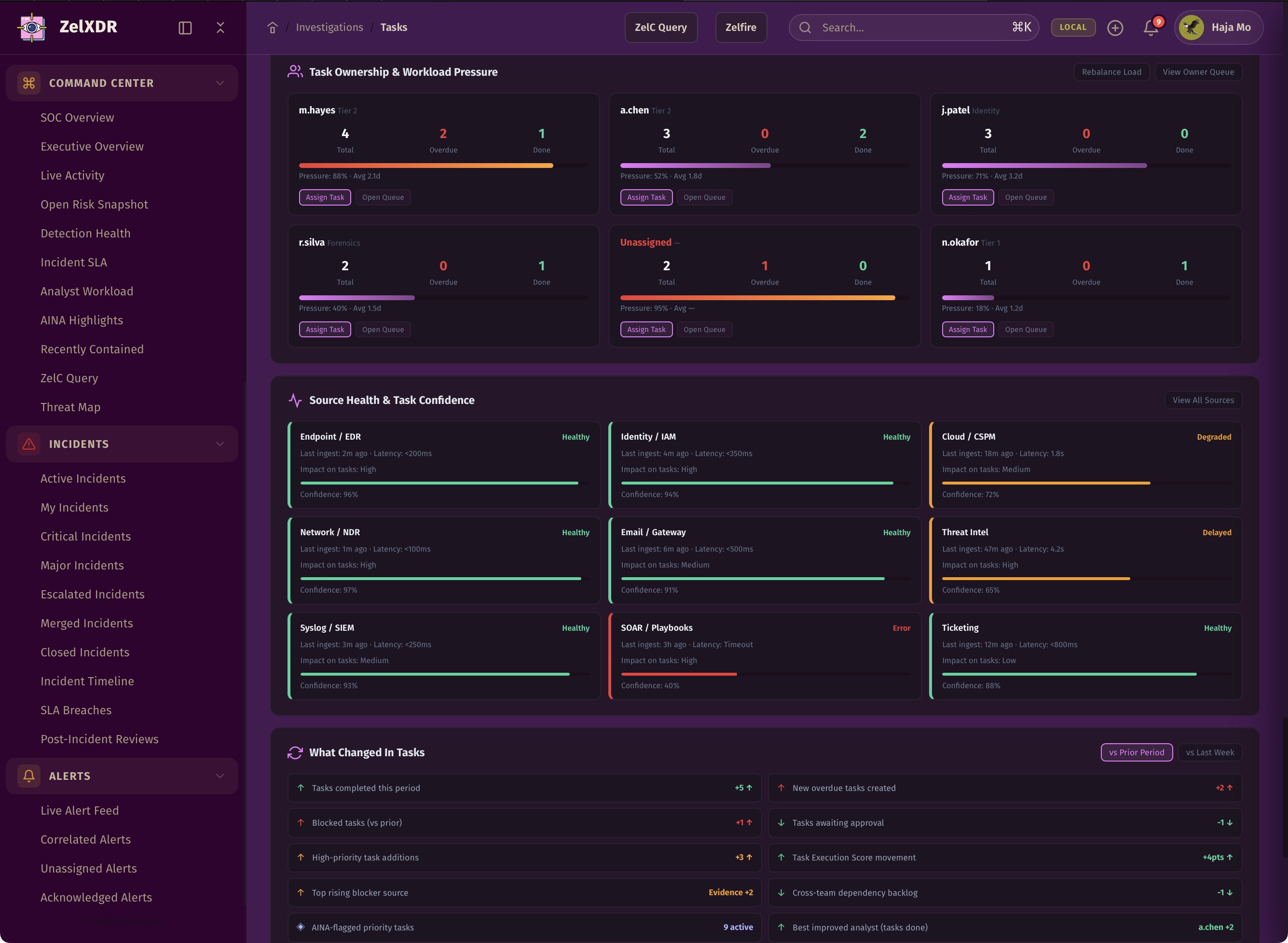Collapse the Command Center section chevron
The height and width of the screenshot is (943, 1288).
click(x=219, y=83)
